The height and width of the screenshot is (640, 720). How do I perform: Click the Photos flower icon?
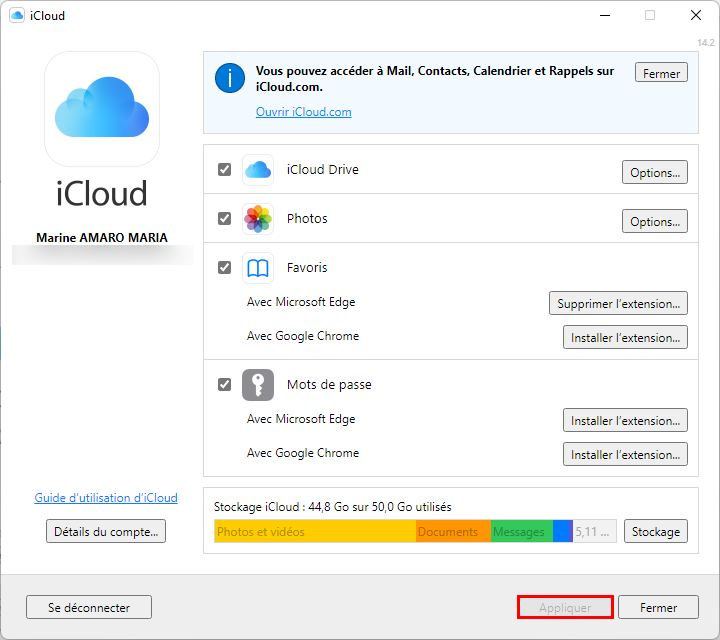(258, 219)
